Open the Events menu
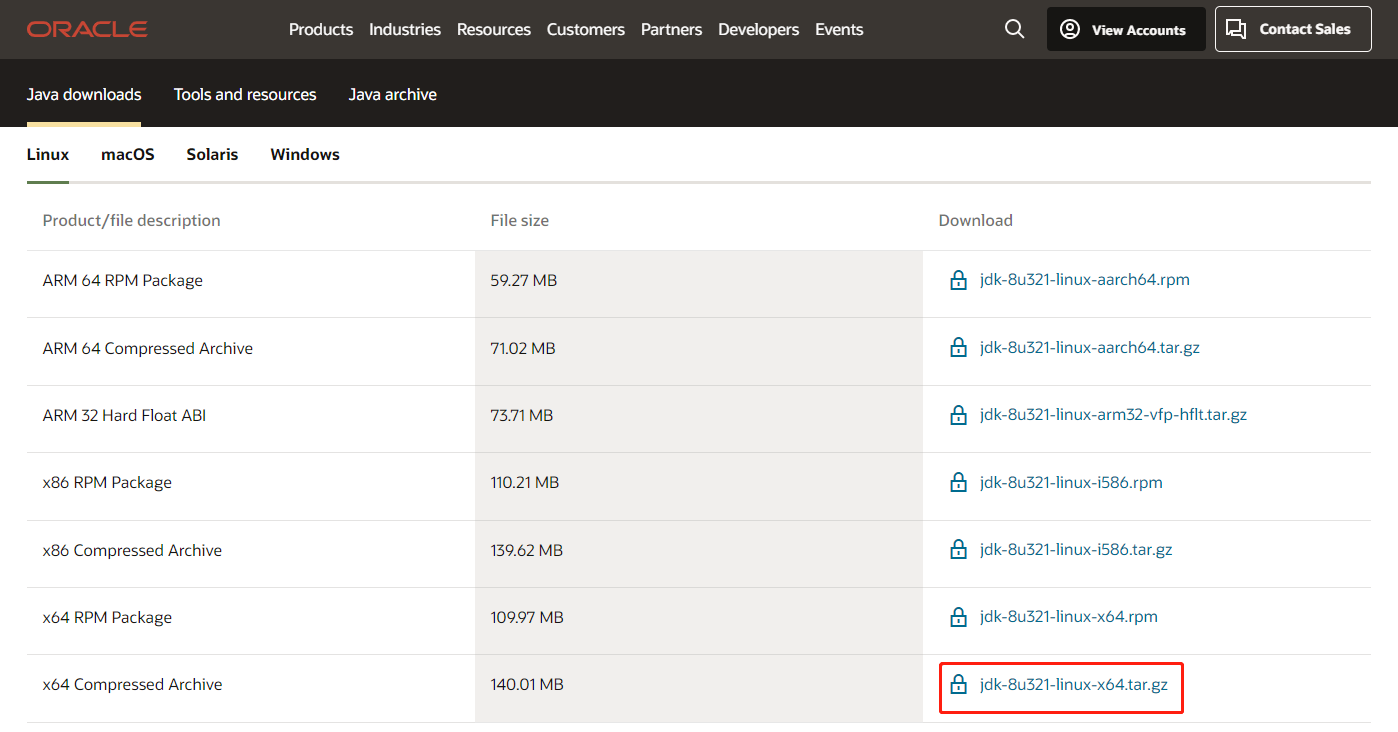Screen dimensions: 1398x732 click(x=839, y=30)
